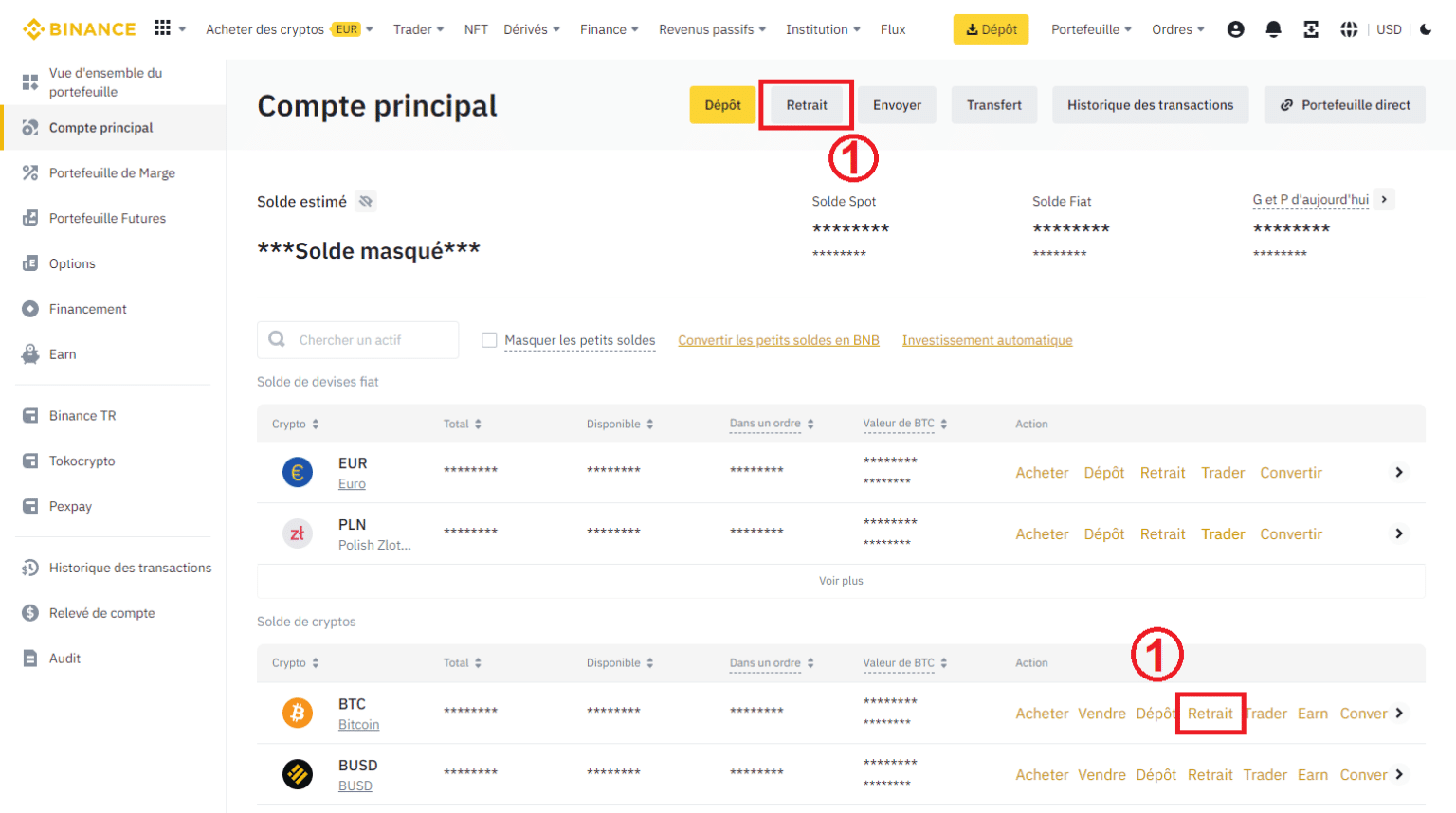Screen dimensions: 1456x813
Task: Open Portefeuille Futures sidebar item
Action: click(114, 219)
